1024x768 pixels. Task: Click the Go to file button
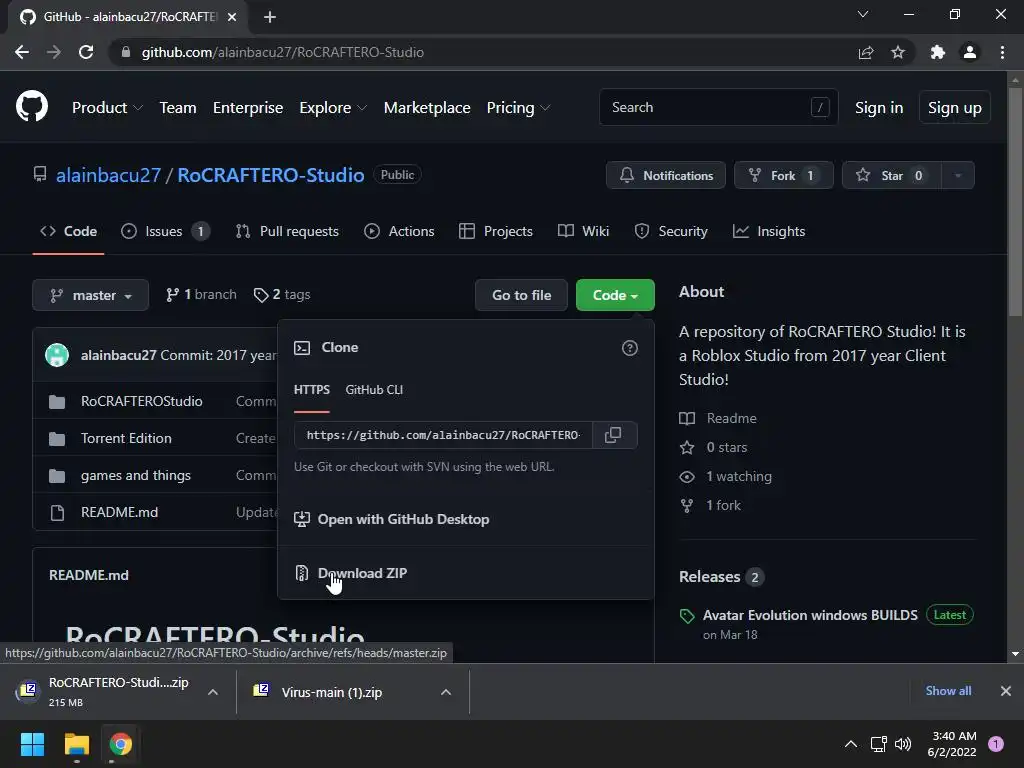pyautogui.click(x=521, y=295)
